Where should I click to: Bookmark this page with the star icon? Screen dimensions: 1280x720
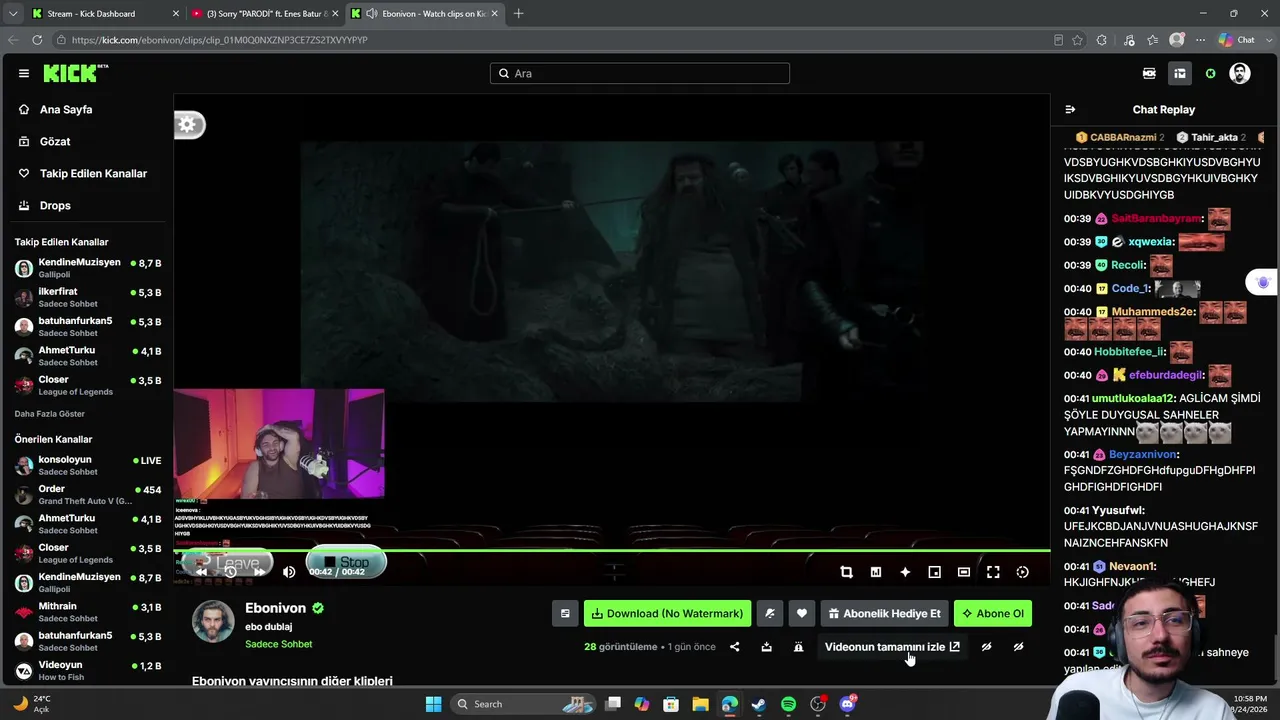pyautogui.click(x=1077, y=40)
